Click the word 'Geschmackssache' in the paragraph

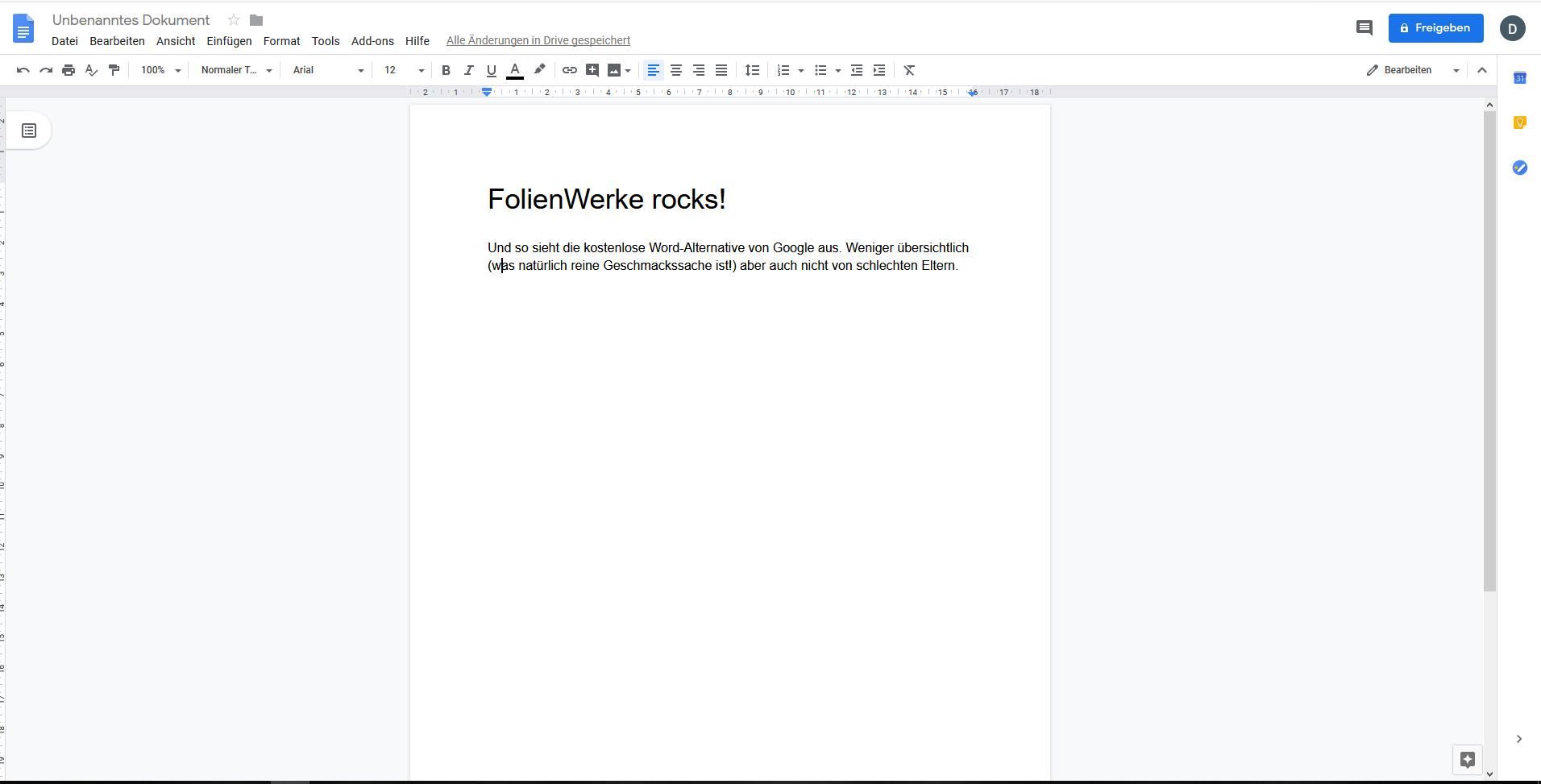pyautogui.click(x=657, y=266)
